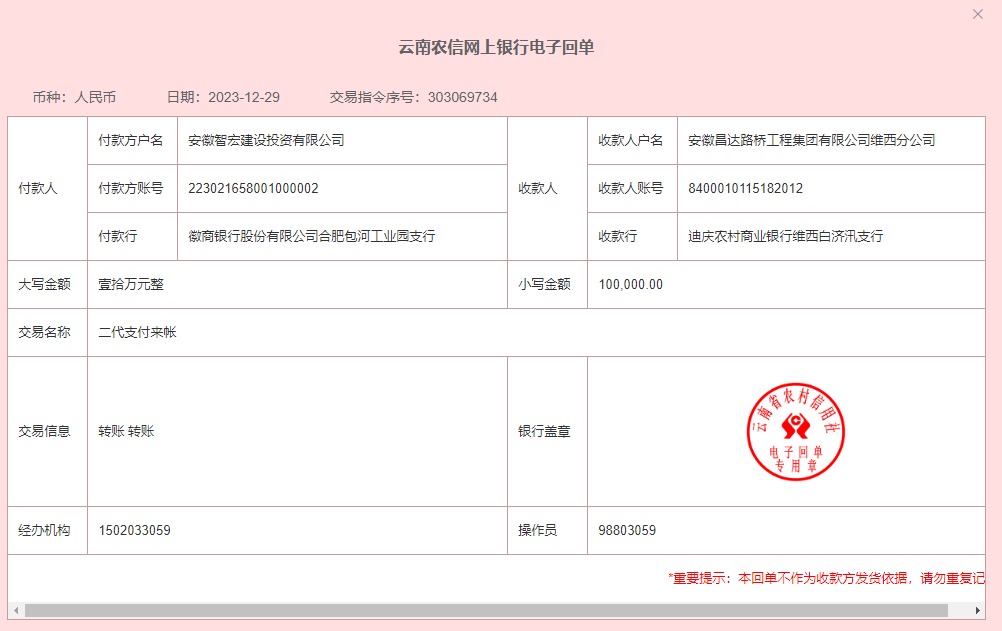Image resolution: width=1002 pixels, height=631 pixels.
Task: Click handling institution code 1502033059
Action: point(134,531)
